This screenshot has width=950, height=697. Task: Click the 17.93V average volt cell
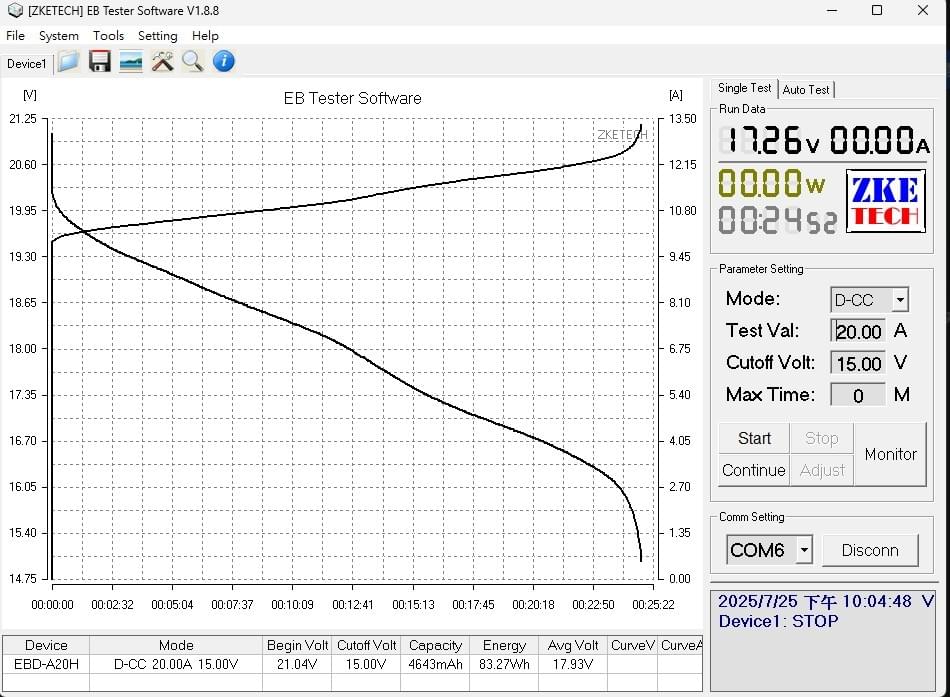coord(573,664)
